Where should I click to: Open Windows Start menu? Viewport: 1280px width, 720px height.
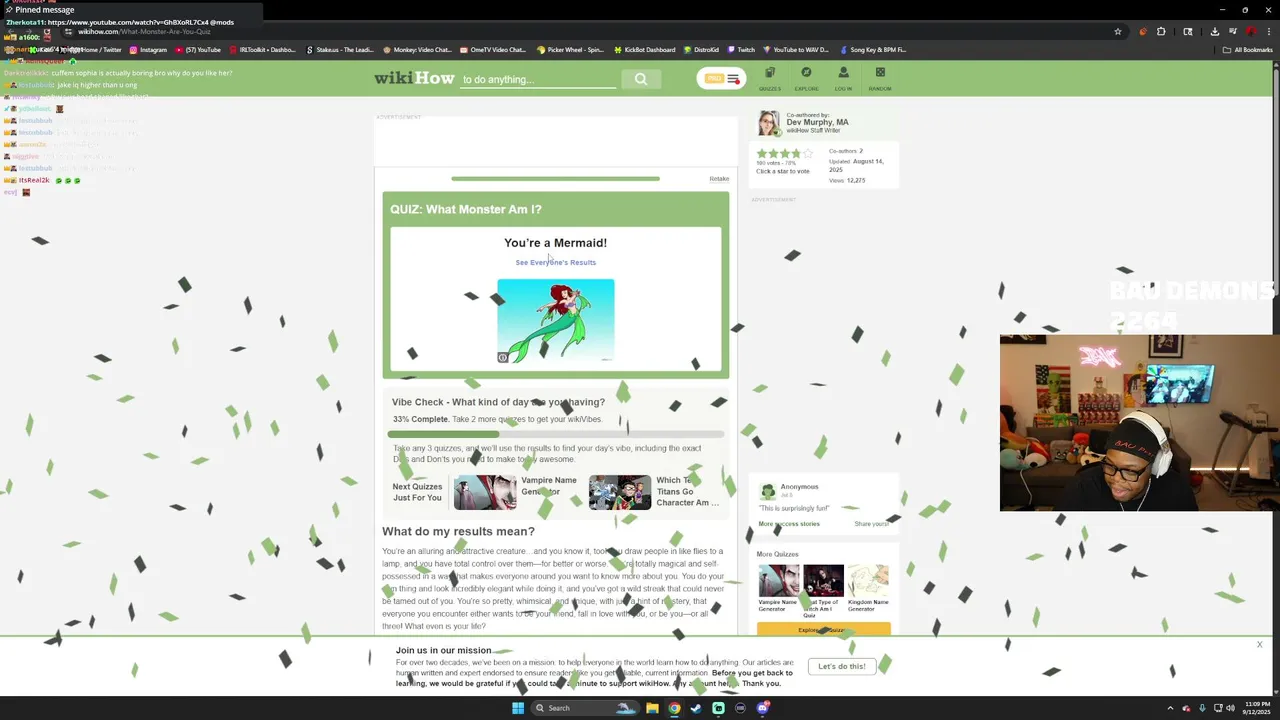point(518,708)
